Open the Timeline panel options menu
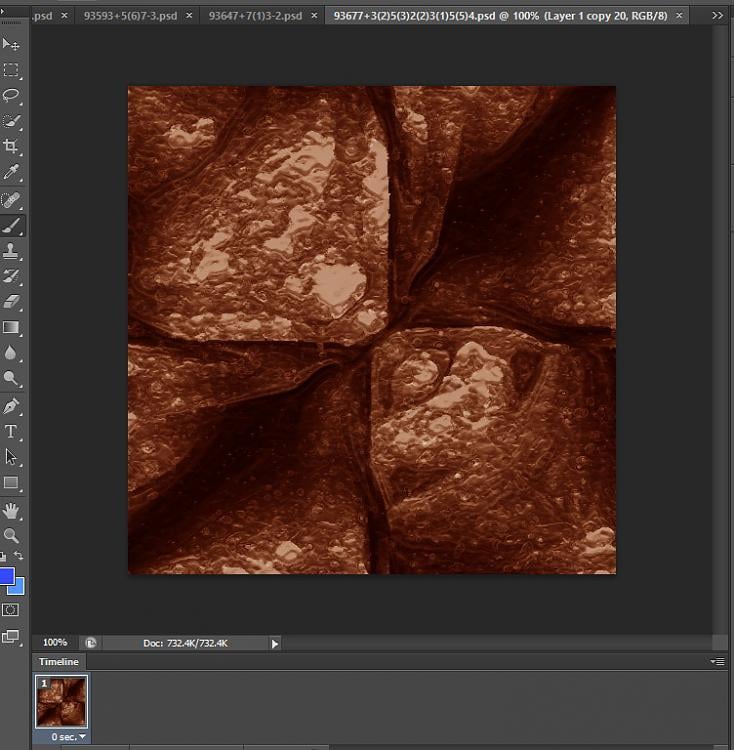Screen dimensions: 734x750 point(718,662)
